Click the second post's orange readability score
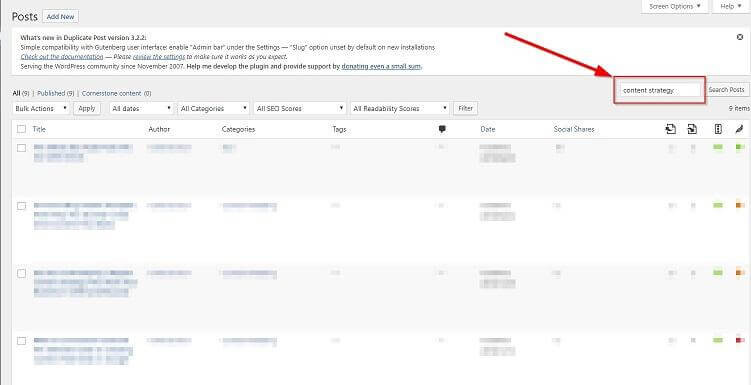Viewport: 751px width, 385px height. [740, 205]
